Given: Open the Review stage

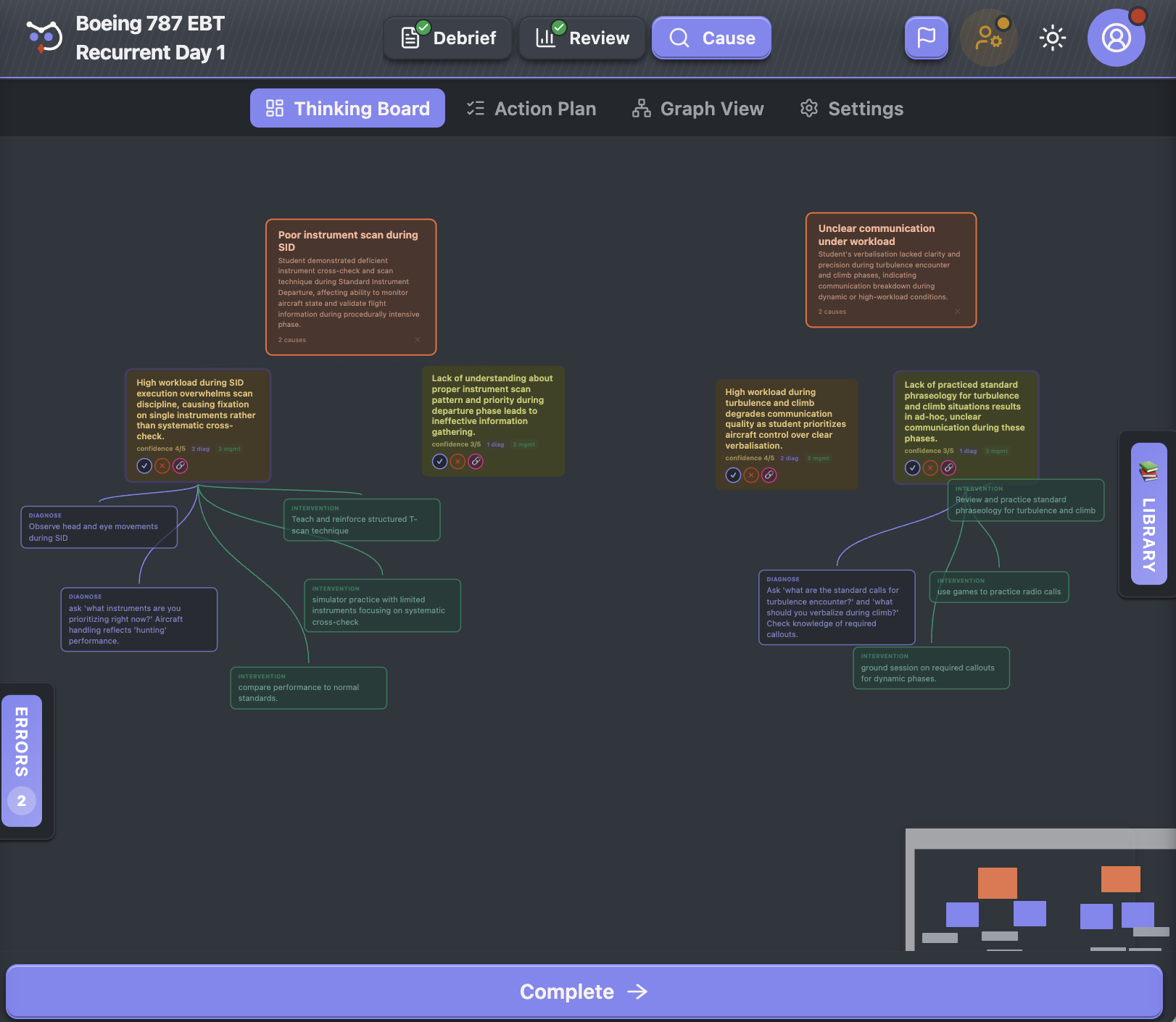Looking at the screenshot, I should coord(582,38).
